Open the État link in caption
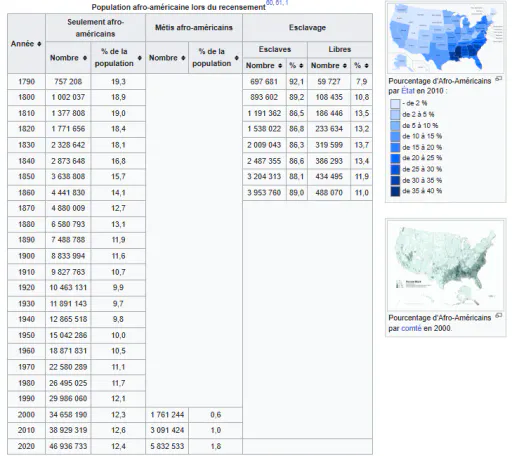Screen dimensions: 512x456 [x=408, y=91]
